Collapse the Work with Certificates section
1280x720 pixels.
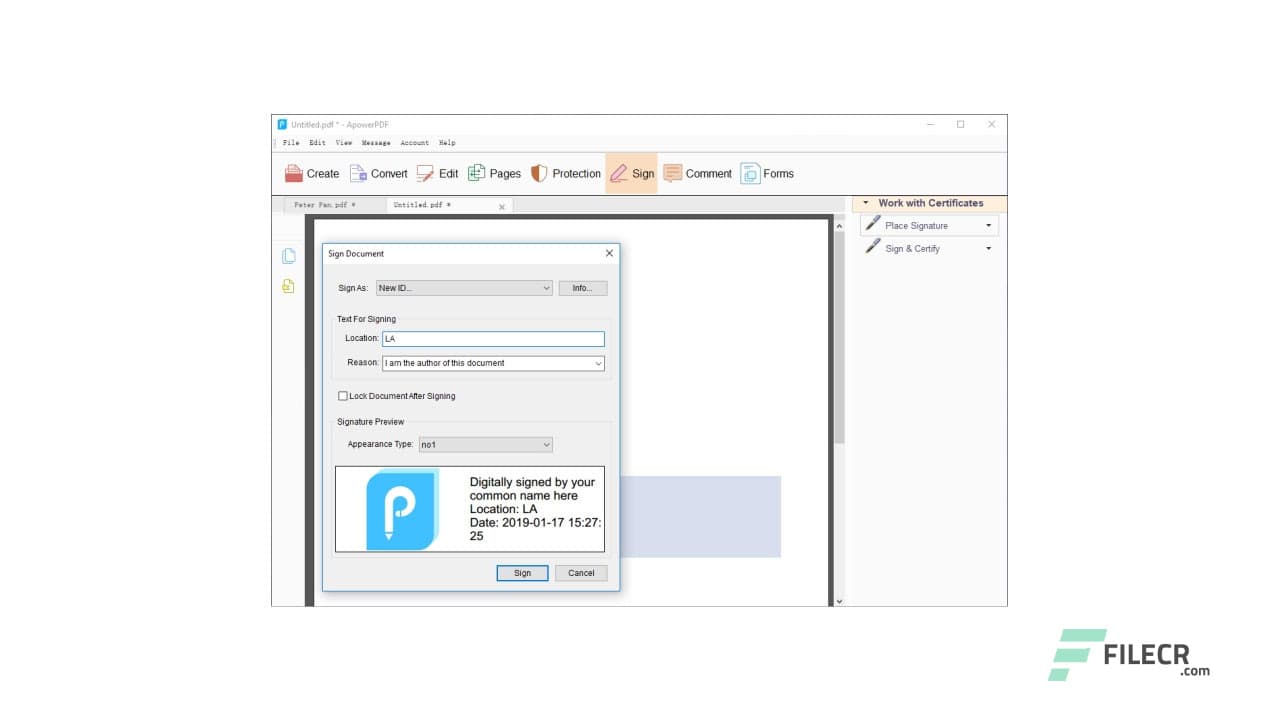(x=866, y=203)
